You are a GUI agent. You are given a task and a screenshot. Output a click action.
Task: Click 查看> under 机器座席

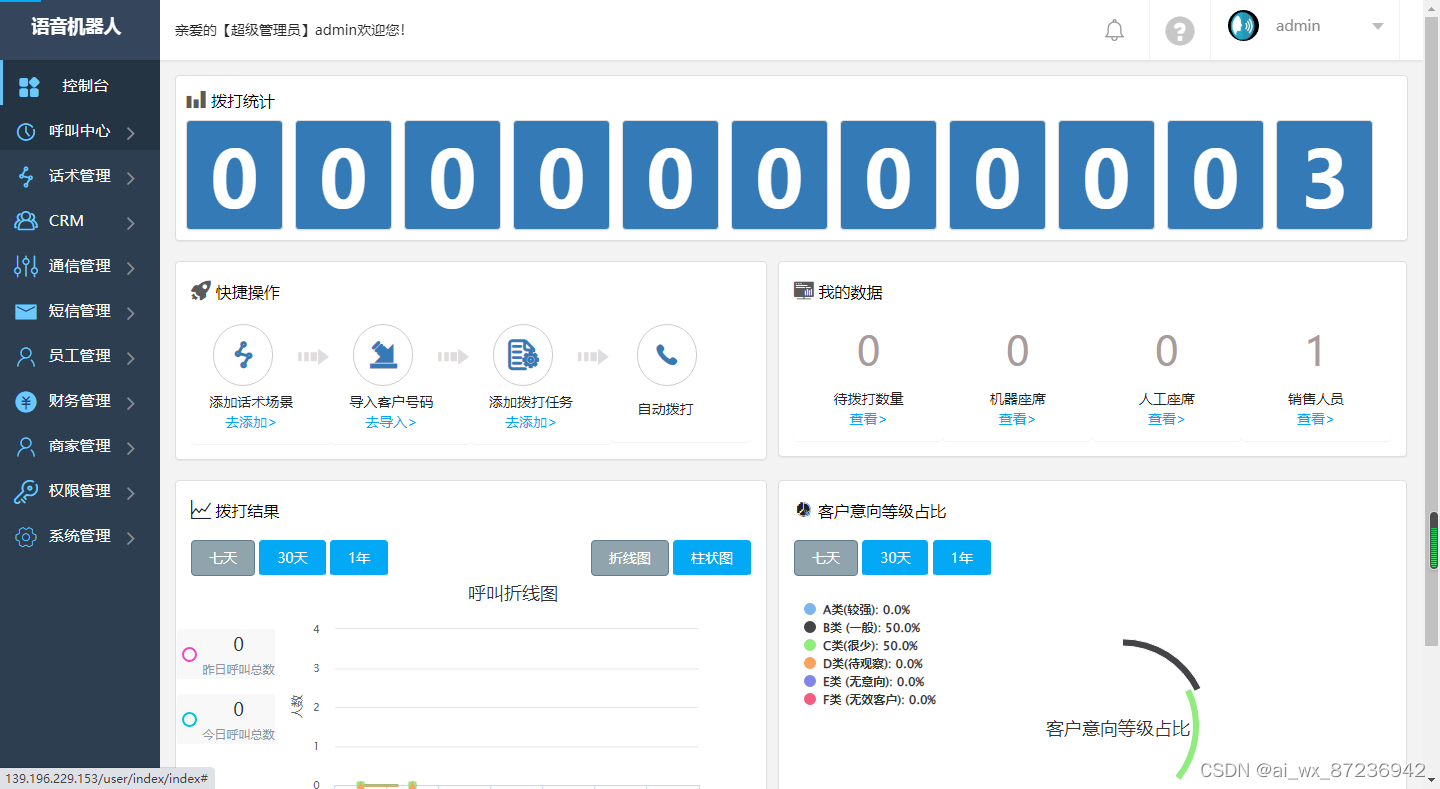point(1017,420)
